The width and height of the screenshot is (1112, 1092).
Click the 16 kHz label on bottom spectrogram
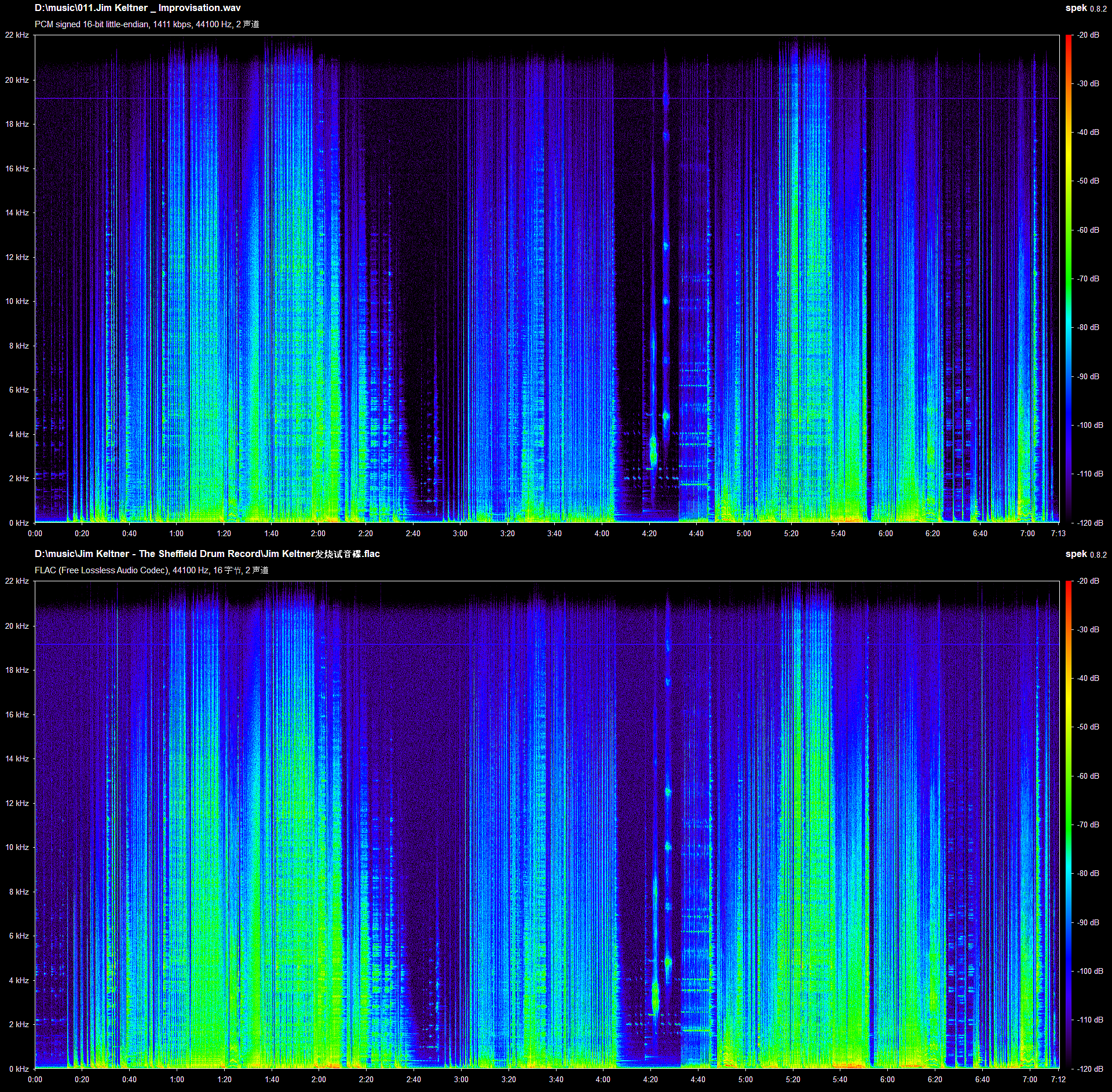[17, 714]
